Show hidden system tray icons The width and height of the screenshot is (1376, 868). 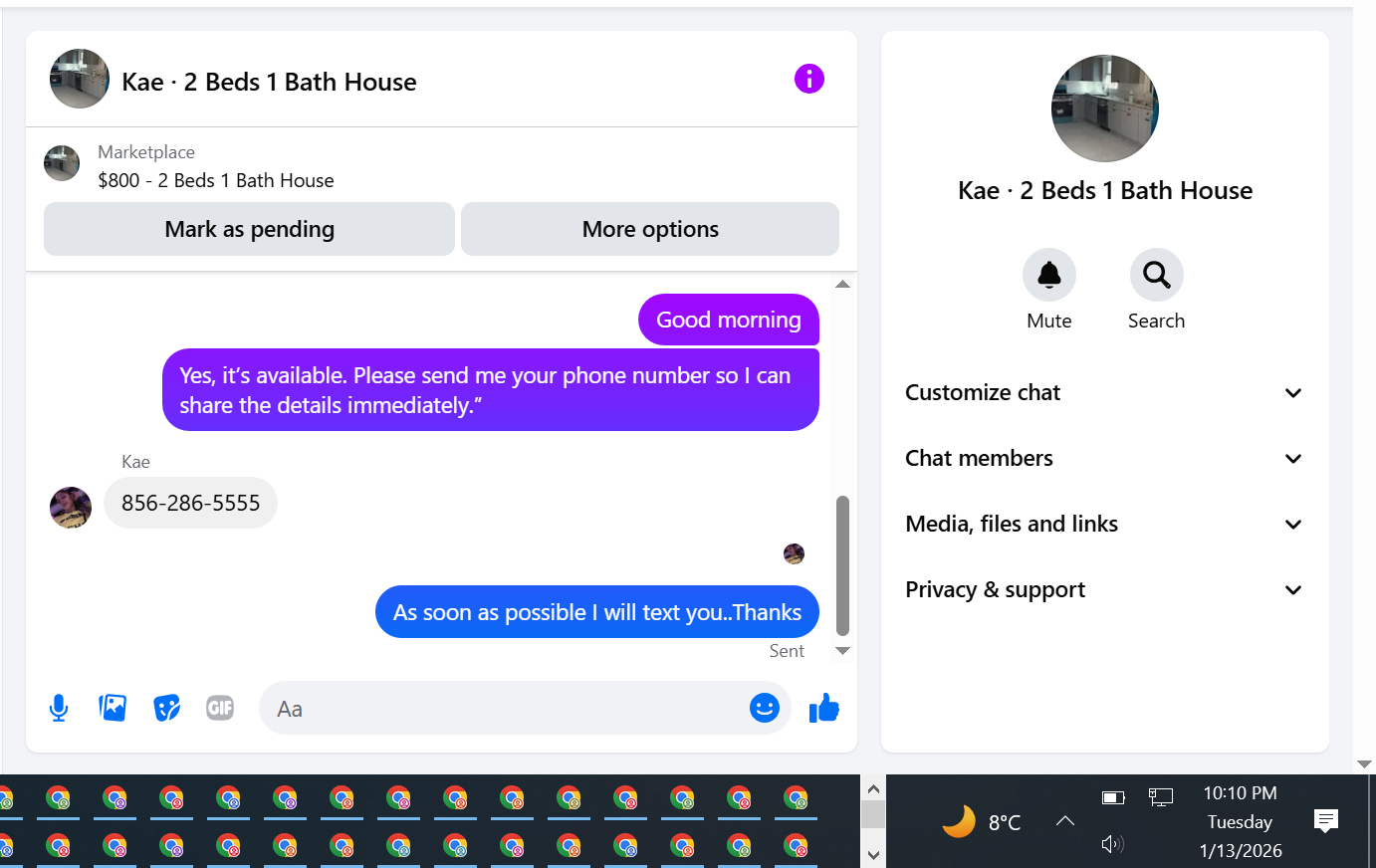coord(1064,821)
